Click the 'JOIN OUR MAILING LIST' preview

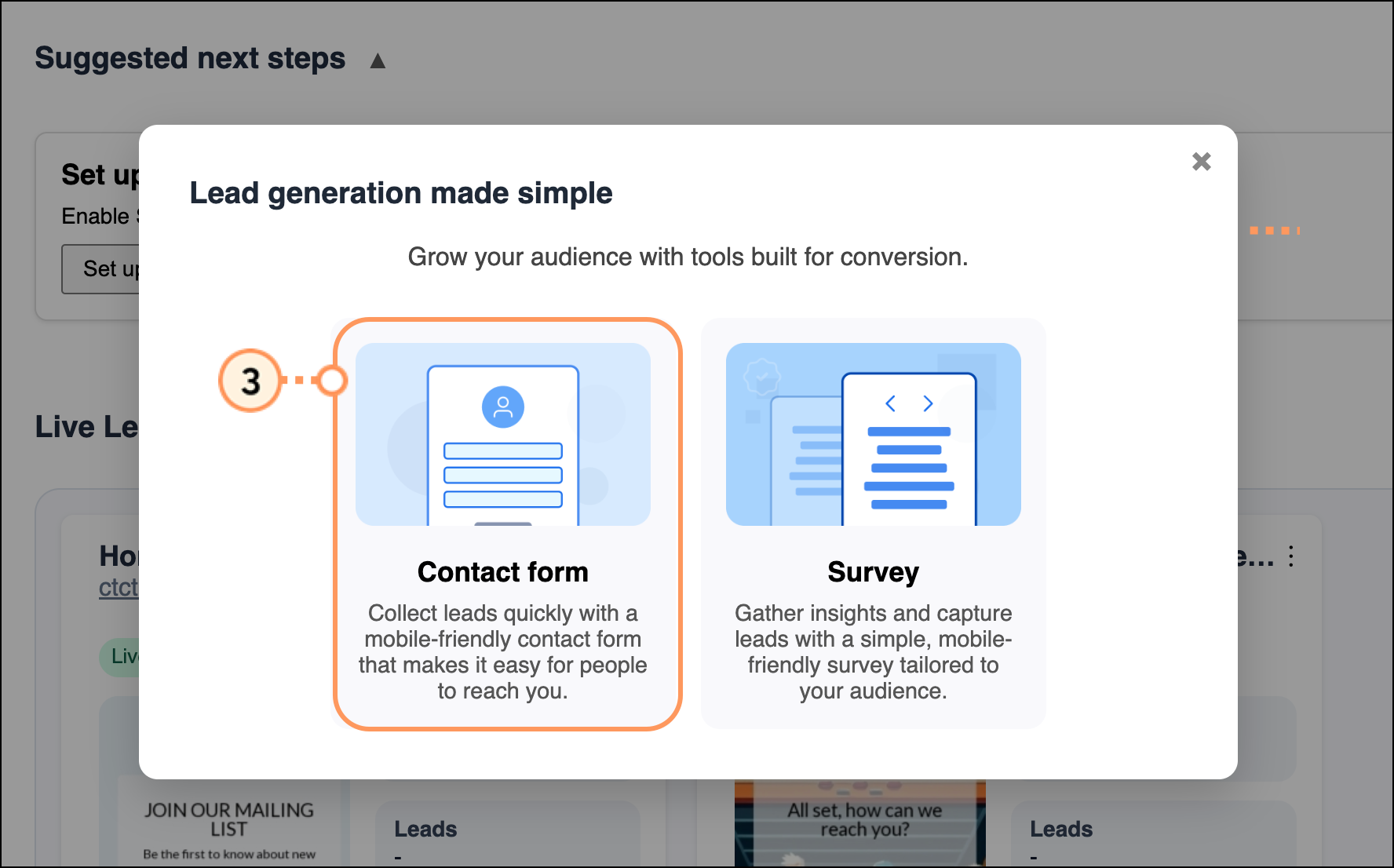(x=229, y=821)
